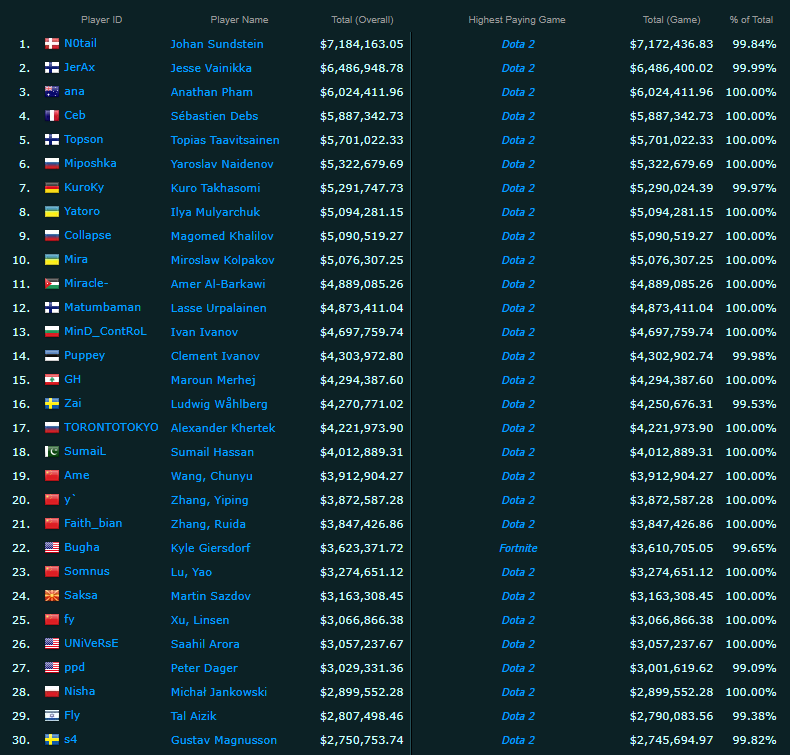Click the Lebanon flag beside GH

pos(52,380)
